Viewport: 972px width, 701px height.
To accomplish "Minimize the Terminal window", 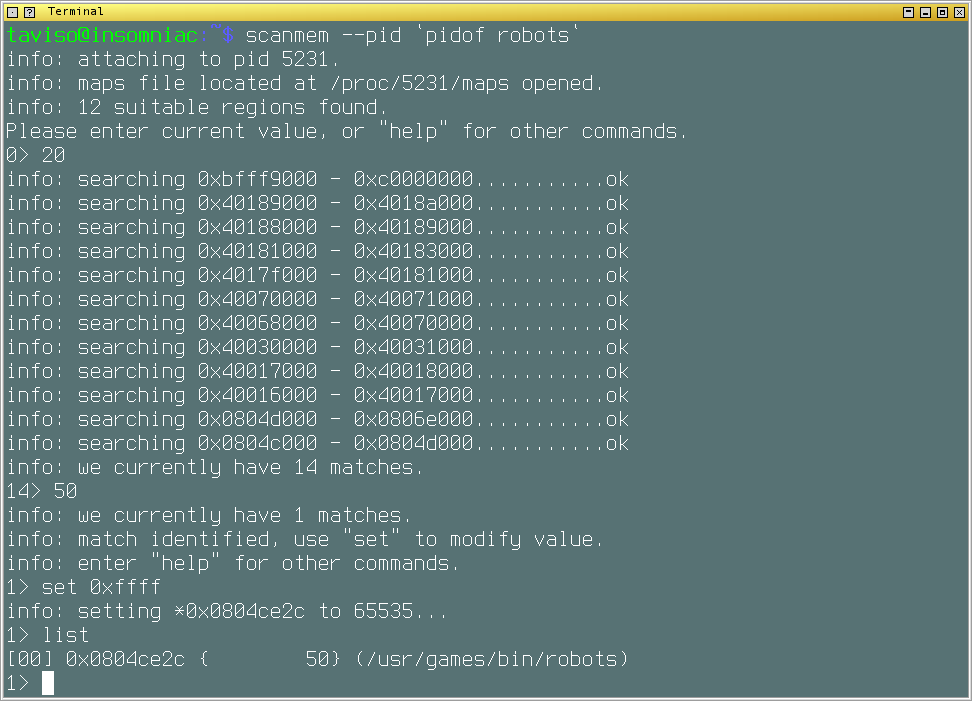I will click(925, 11).
